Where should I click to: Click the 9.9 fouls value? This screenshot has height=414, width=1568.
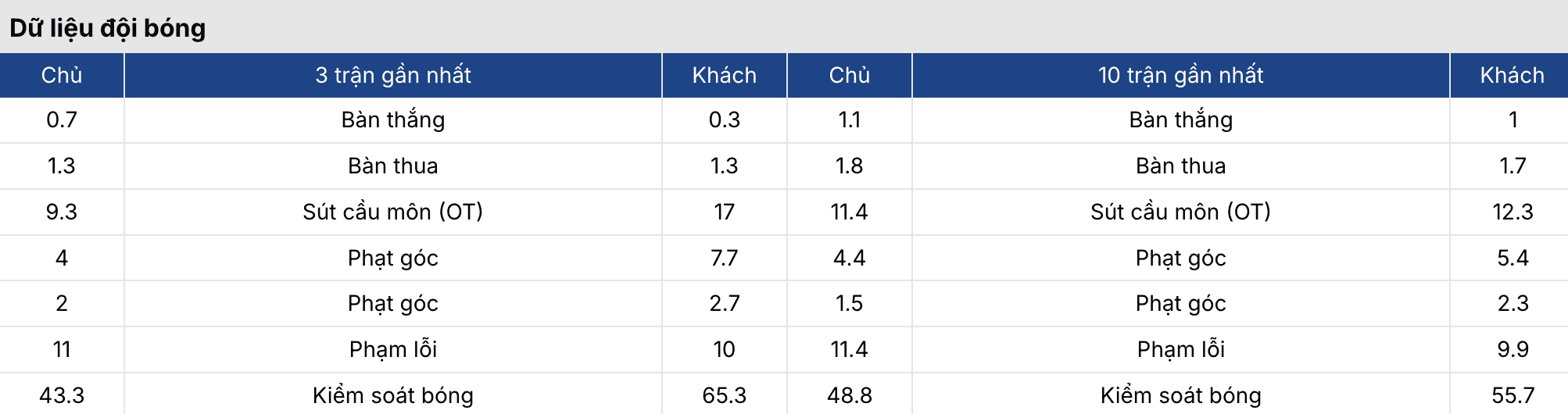click(x=1512, y=349)
